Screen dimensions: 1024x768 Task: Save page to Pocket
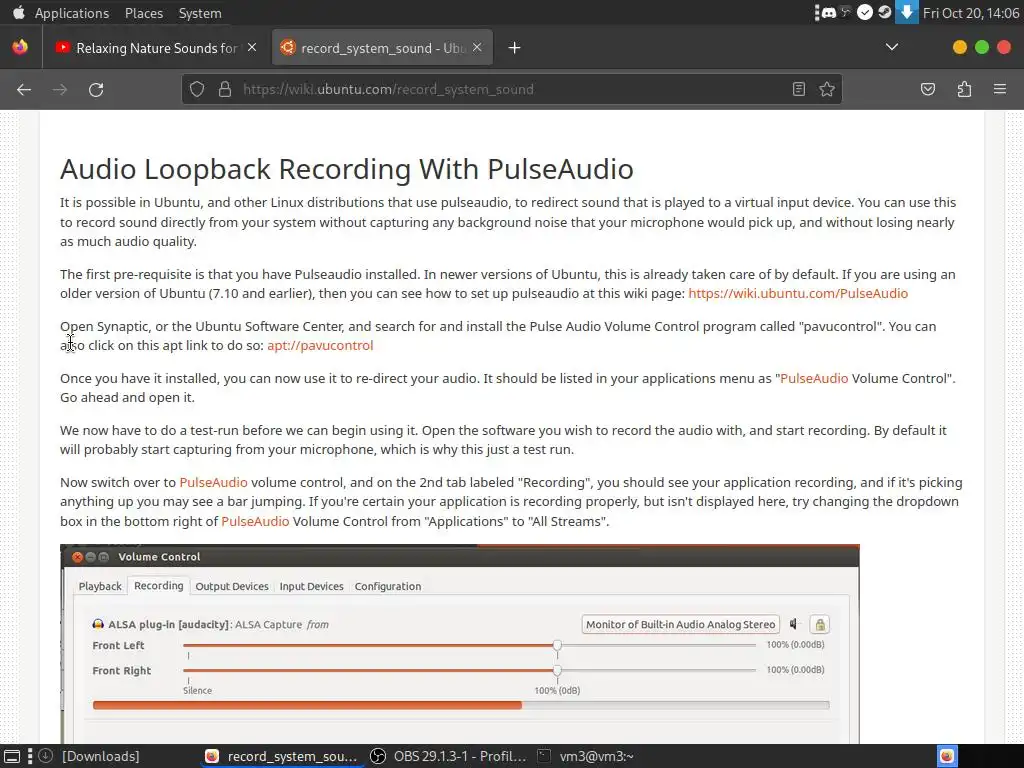(927, 89)
